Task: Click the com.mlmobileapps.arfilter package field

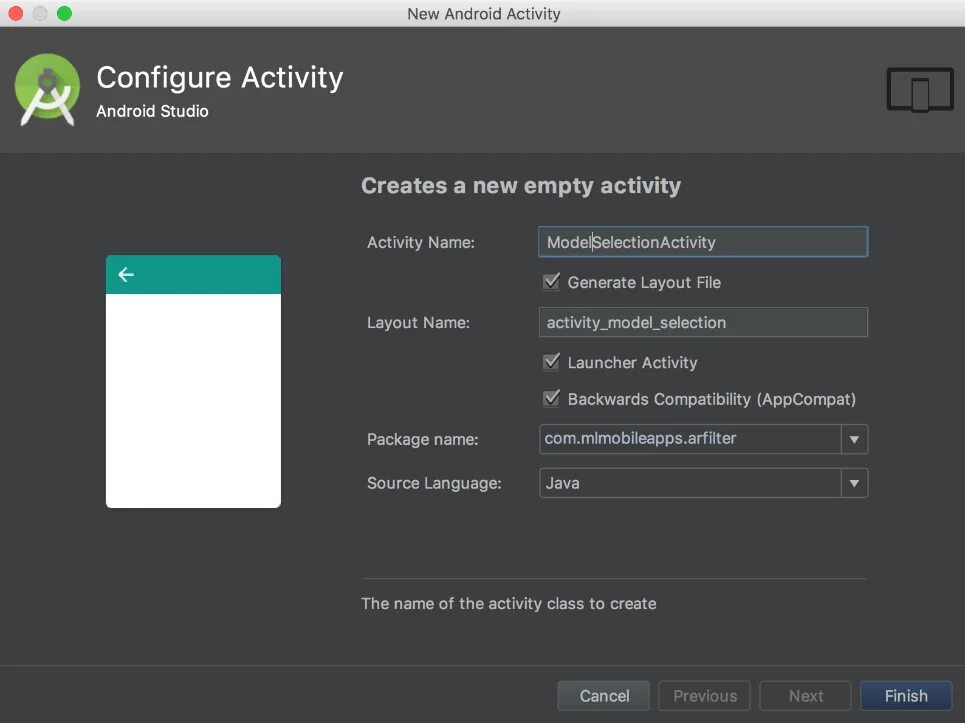Action: [690, 439]
